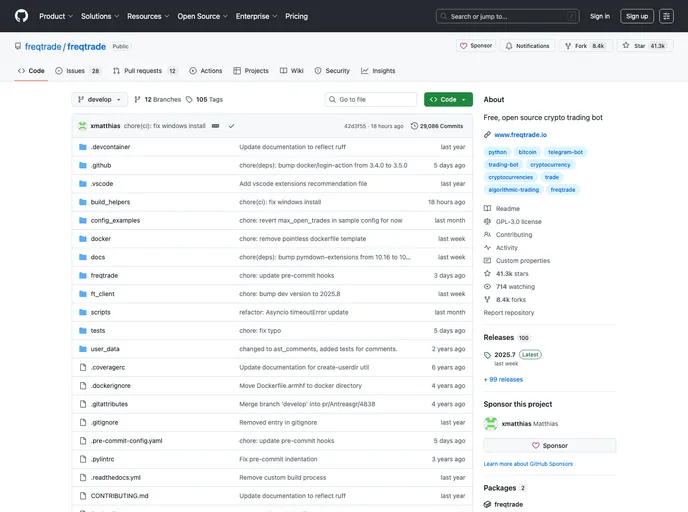Switch to the Actions tab
The image size is (688, 512).
click(x=206, y=71)
